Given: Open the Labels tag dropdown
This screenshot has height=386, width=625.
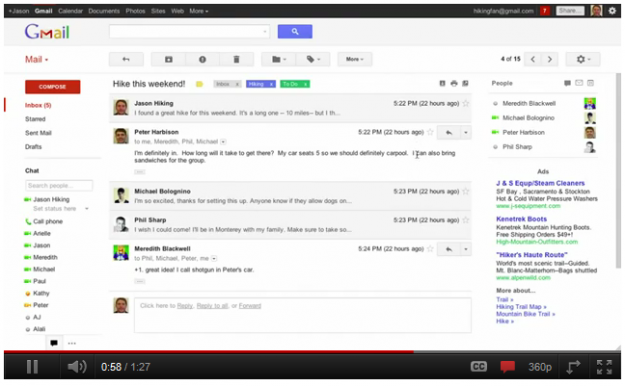Looking at the screenshot, I should [313, 59].
